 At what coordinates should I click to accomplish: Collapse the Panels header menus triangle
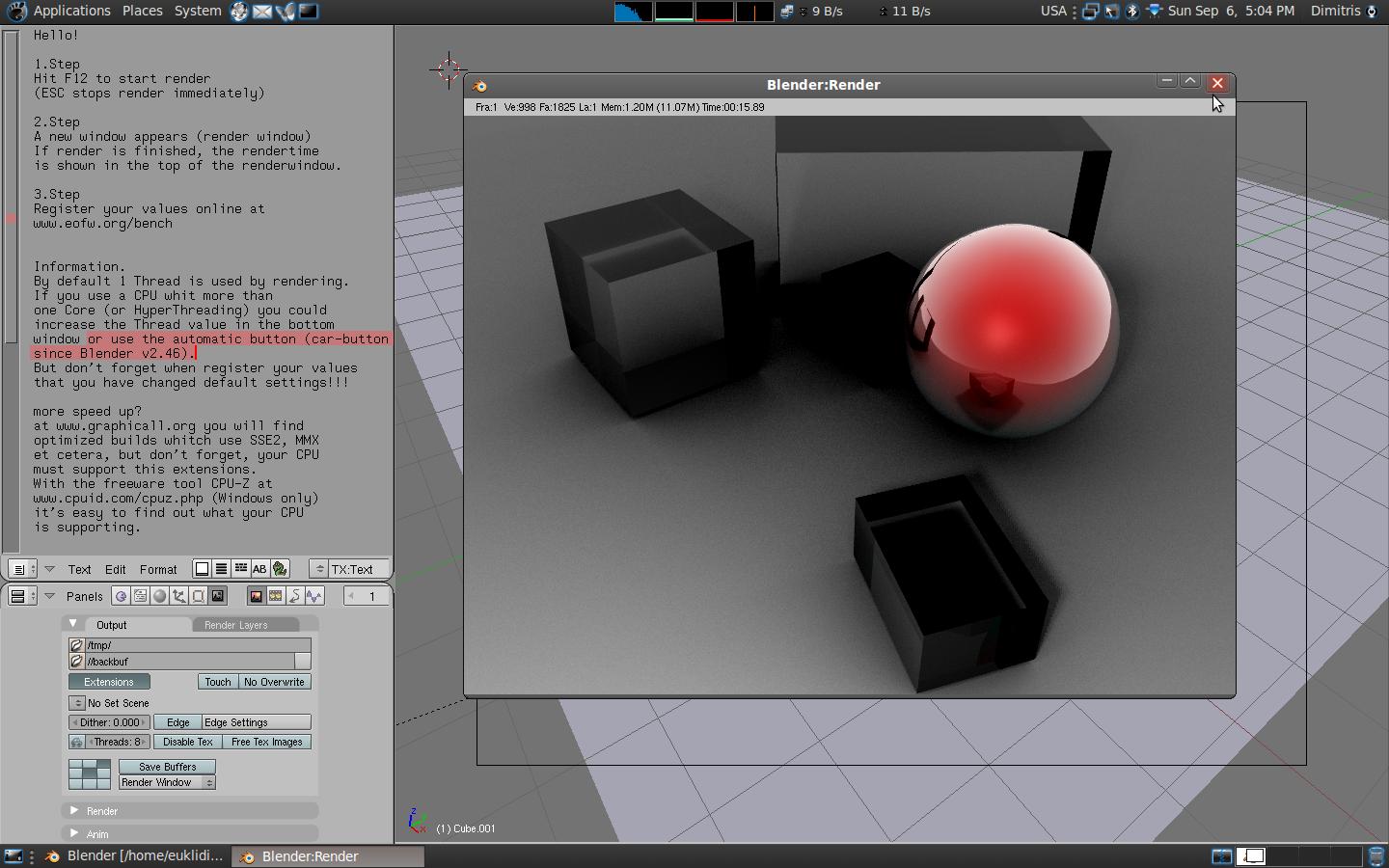(x=50, y=596)
